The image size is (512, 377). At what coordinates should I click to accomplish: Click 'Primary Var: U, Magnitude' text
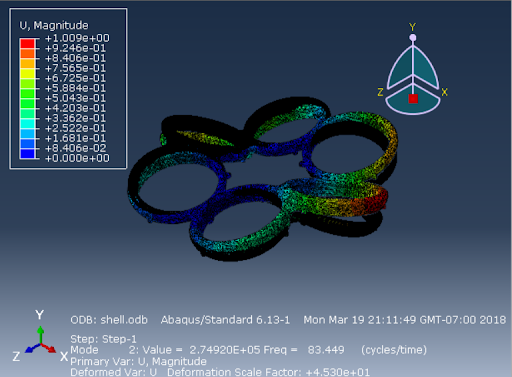[x=138, y=362]
